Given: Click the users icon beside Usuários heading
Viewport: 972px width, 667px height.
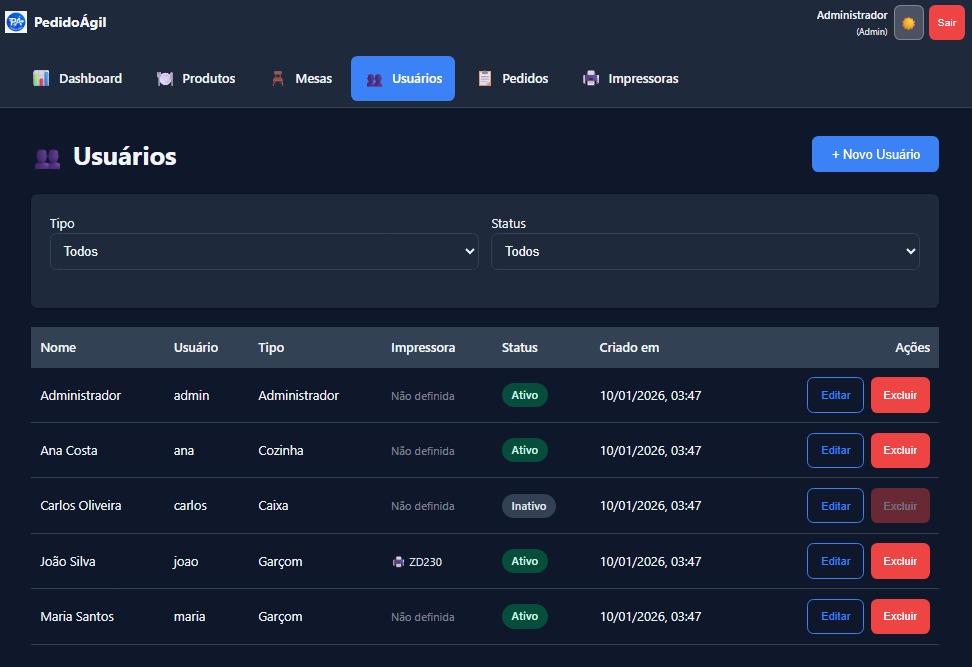Looking at the screenshot, I should tap(47, 157).
